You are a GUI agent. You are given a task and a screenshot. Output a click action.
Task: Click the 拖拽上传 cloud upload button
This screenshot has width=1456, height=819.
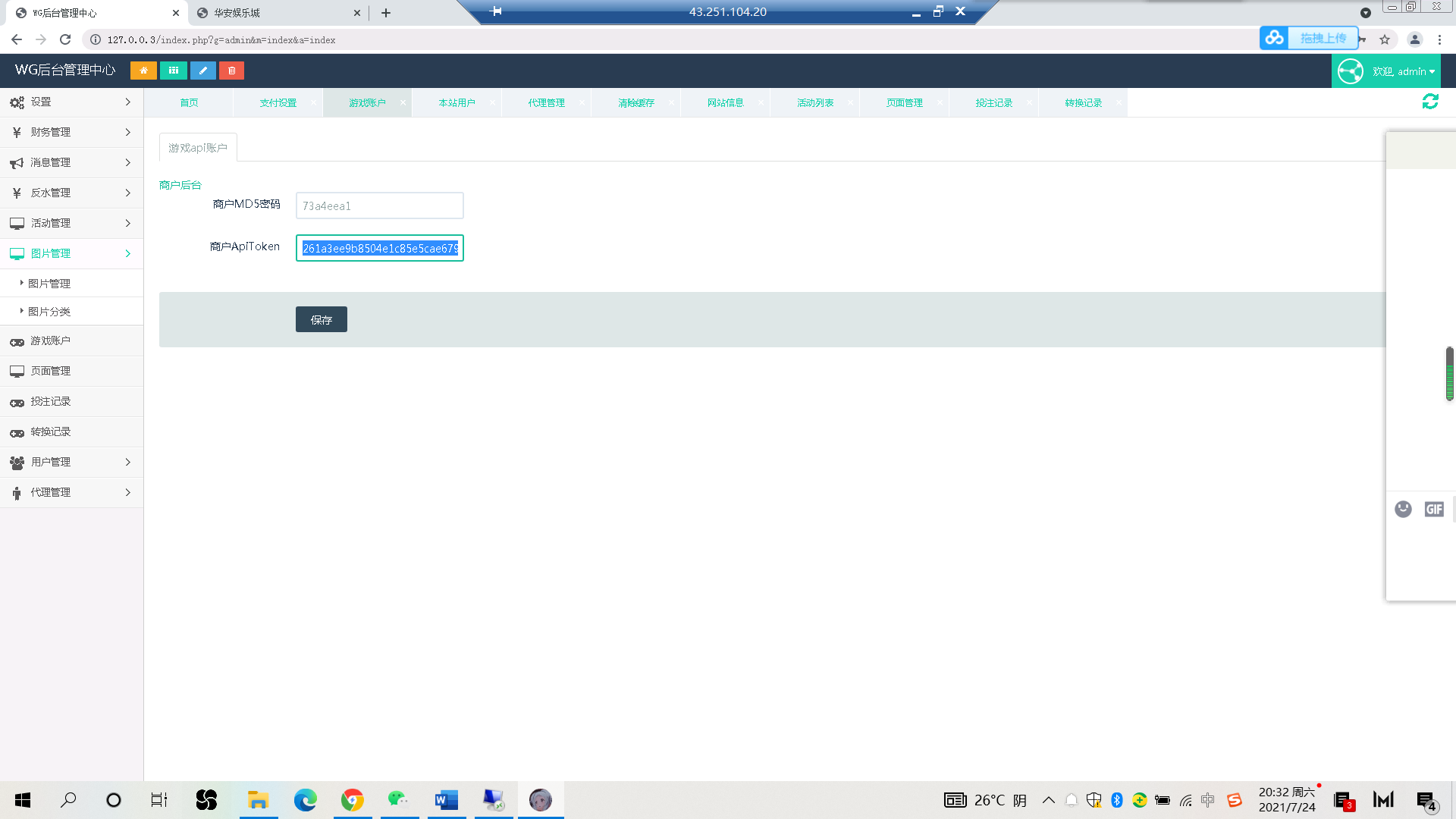click(x=1309, y=38)
